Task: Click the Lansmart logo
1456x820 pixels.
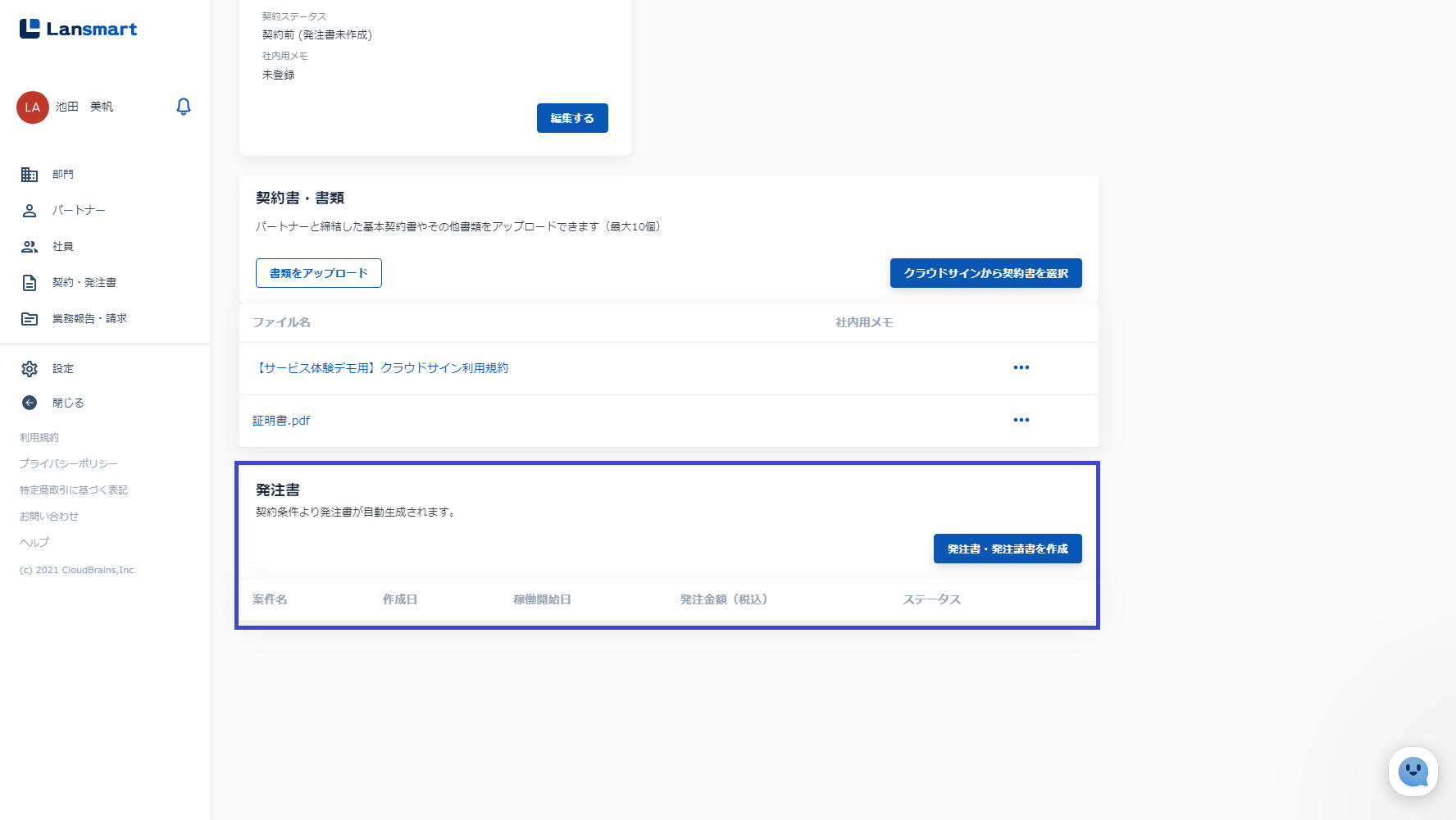Action: (79, 30)
